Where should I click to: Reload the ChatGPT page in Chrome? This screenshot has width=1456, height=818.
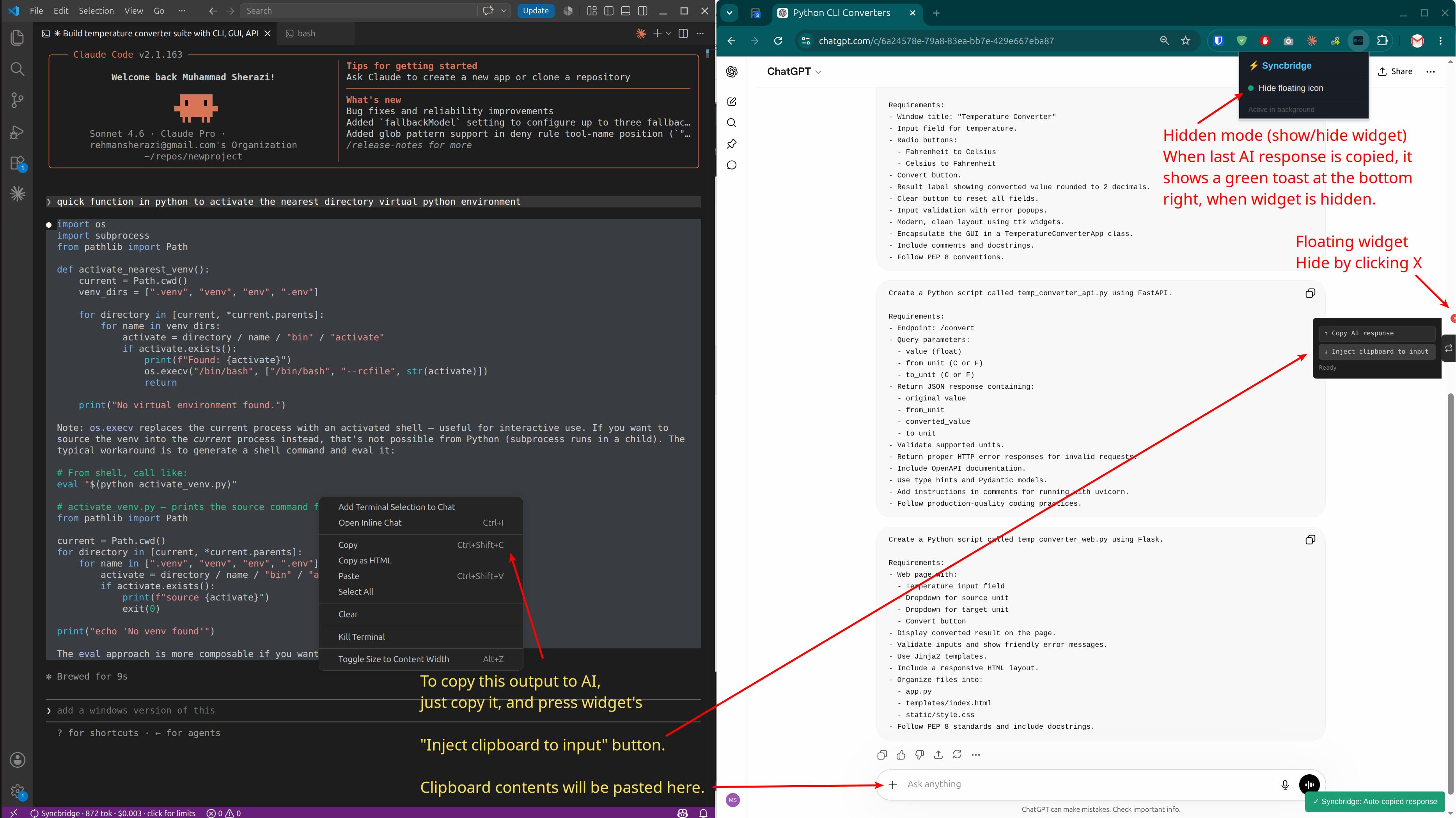coord(778,41)
